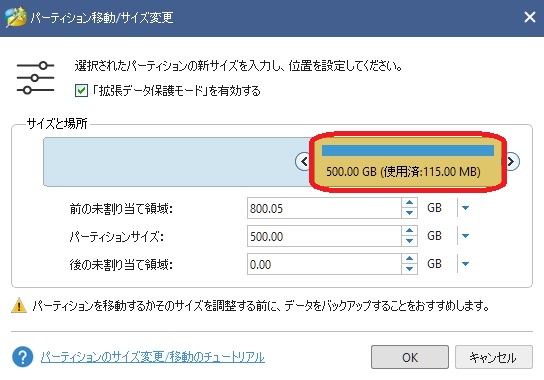
Task: Click the sliders settings icon
Action: click(x=35, y=78)
